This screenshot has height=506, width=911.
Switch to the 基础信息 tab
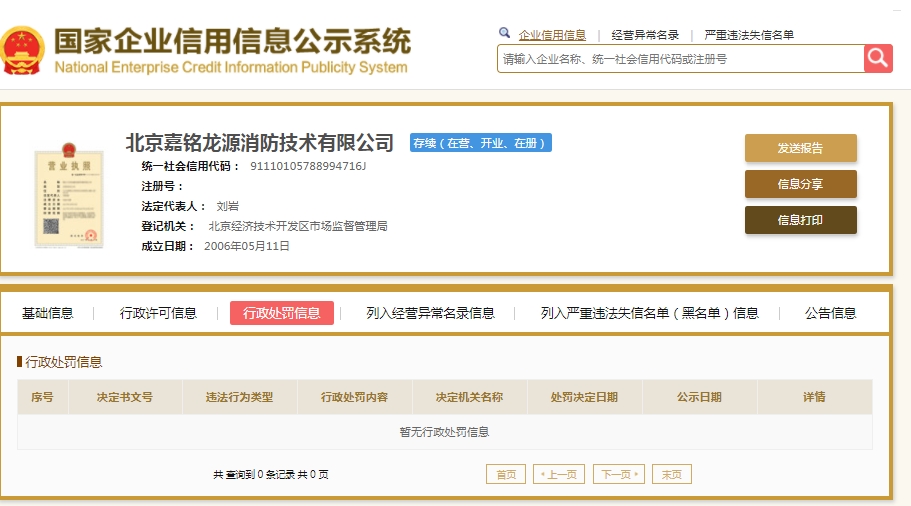pos(48,313)
